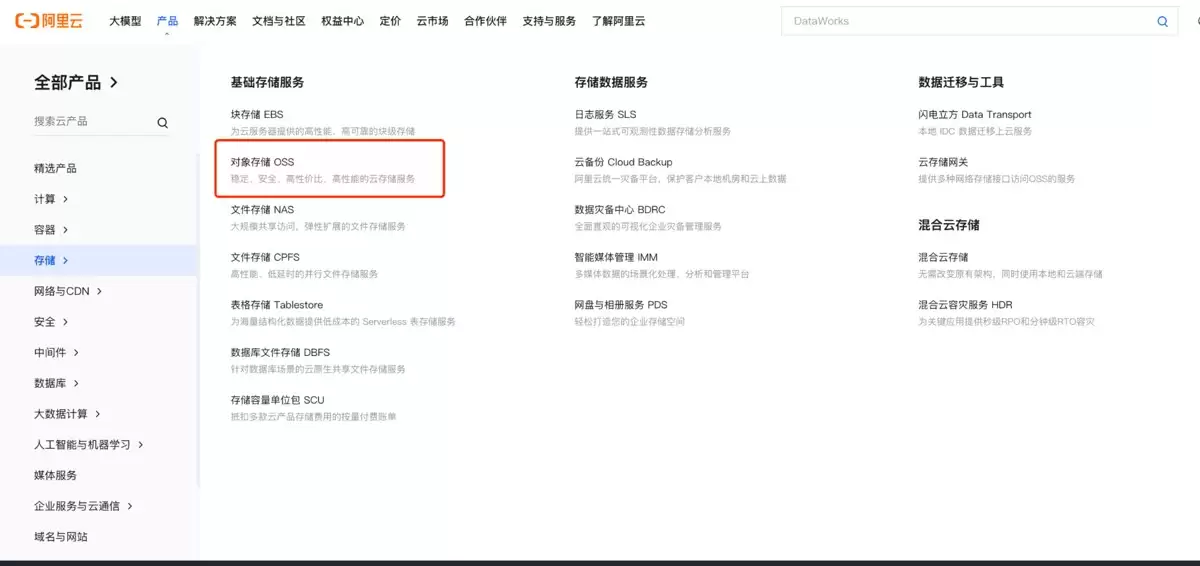Open the 定价 menu
The image size is (1200, 566).
tap(390, 21)
